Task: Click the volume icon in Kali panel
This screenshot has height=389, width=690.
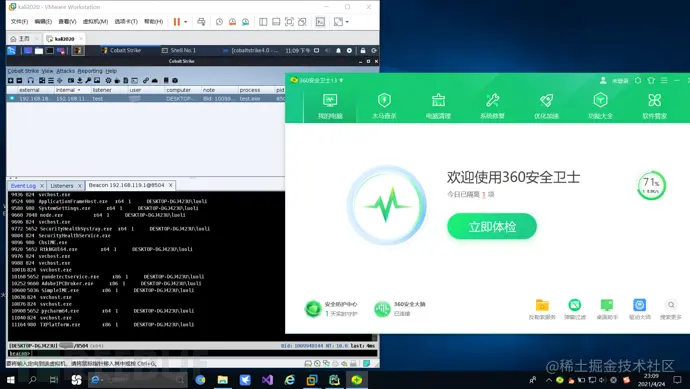Action: (x=327, y=51)
